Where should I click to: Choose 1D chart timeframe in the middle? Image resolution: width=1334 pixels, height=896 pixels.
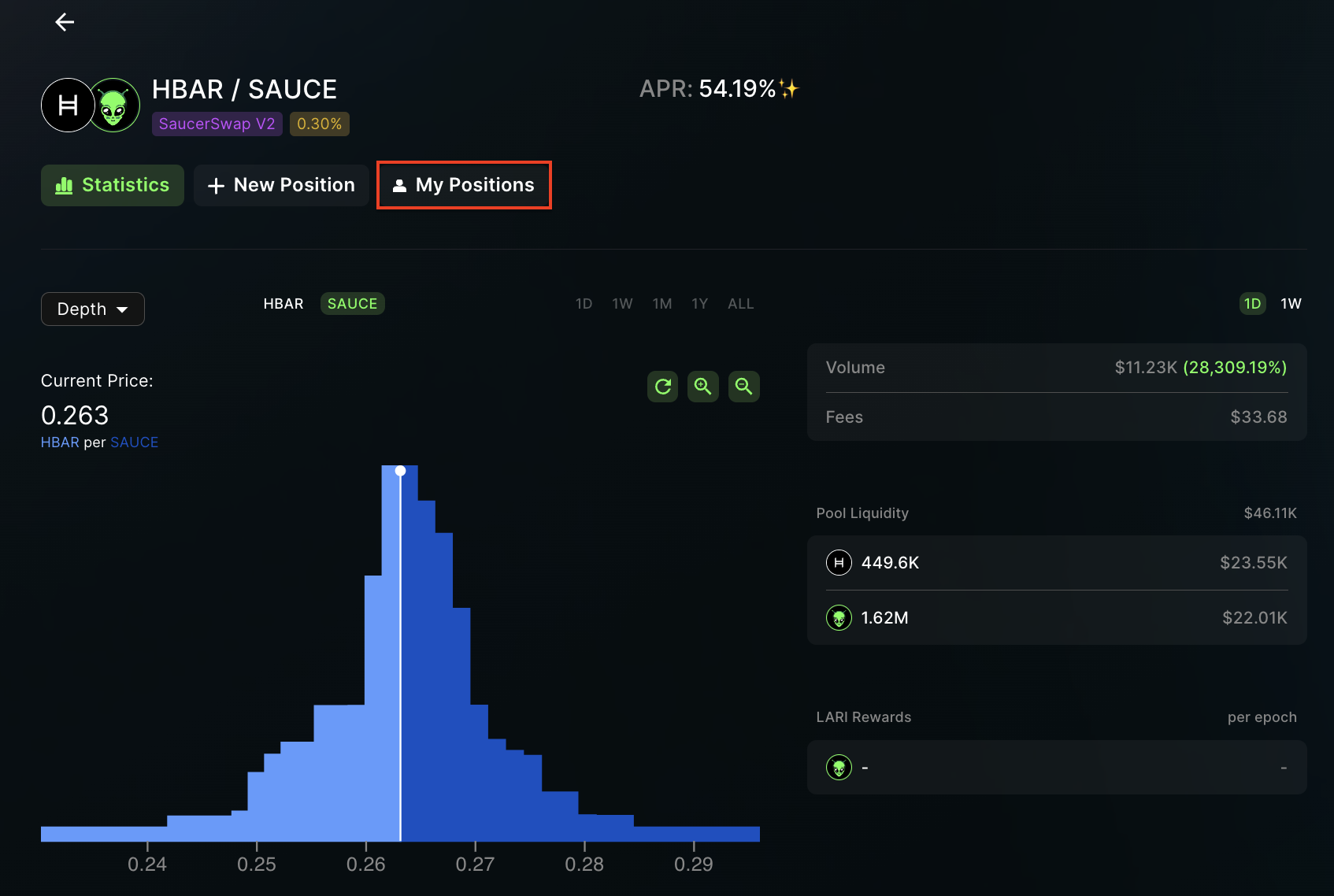point(584,304)
